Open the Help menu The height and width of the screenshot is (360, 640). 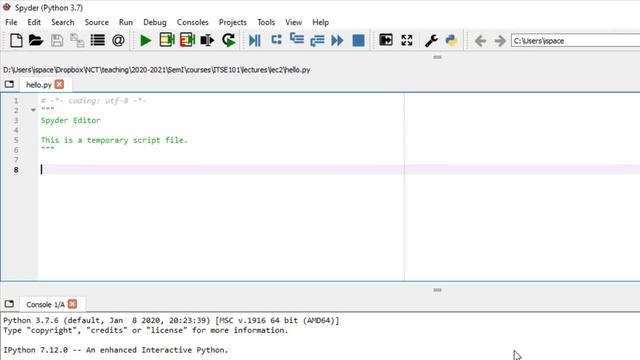pyautogui.click(x=320, y=22)
